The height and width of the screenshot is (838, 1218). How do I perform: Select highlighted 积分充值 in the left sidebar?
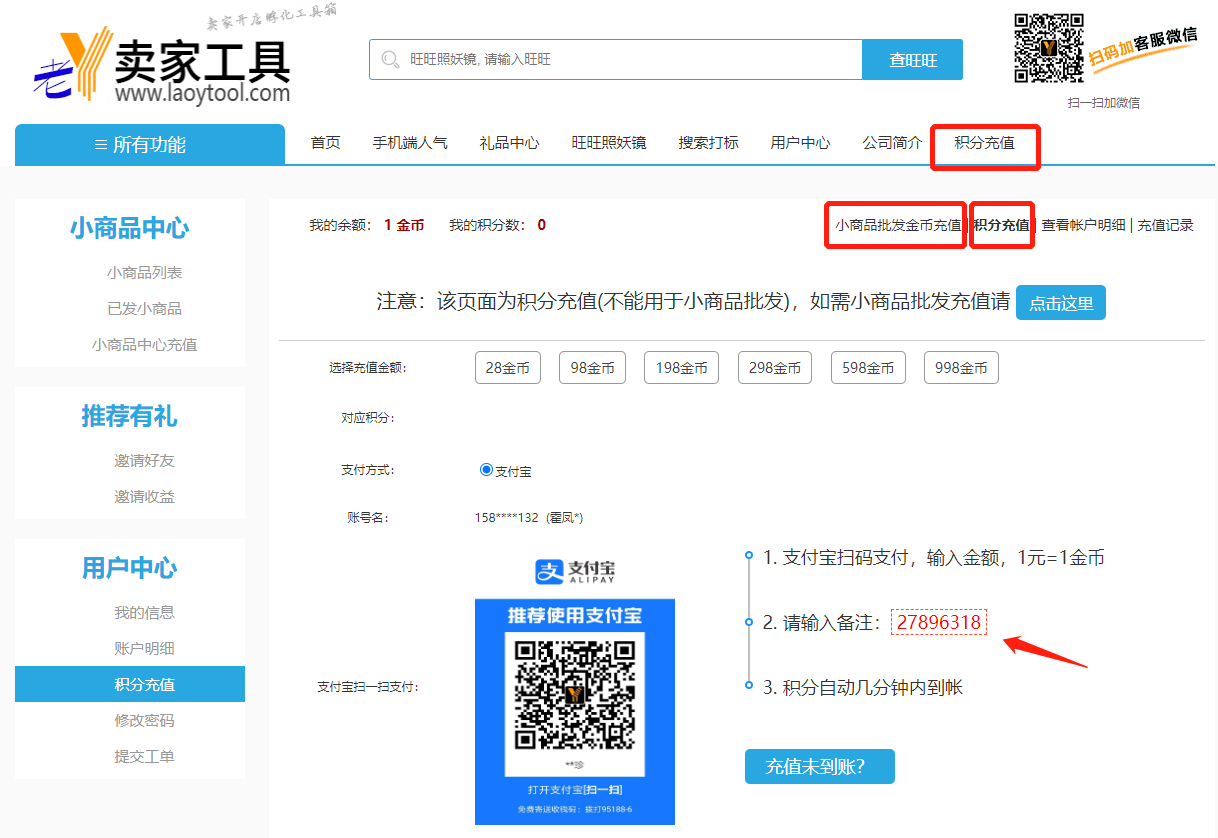(130, 685)
